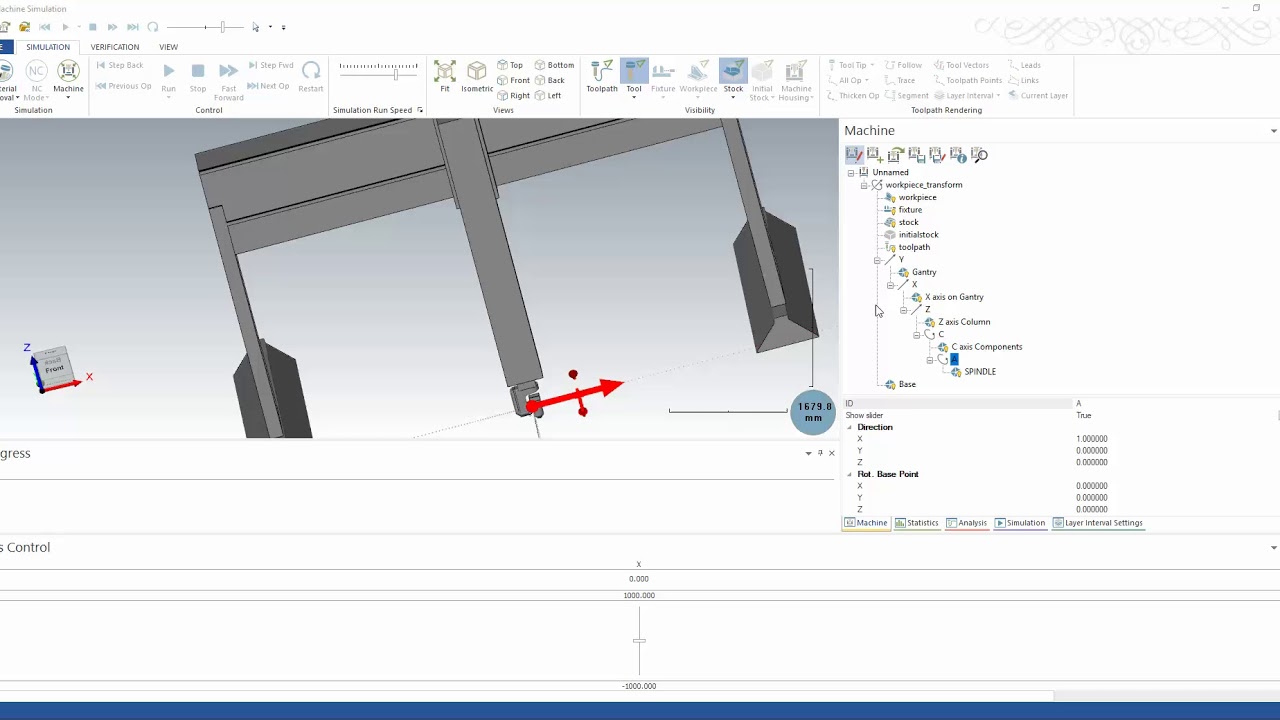Switch to Layer Interval Settings tab

point(1097,523)
